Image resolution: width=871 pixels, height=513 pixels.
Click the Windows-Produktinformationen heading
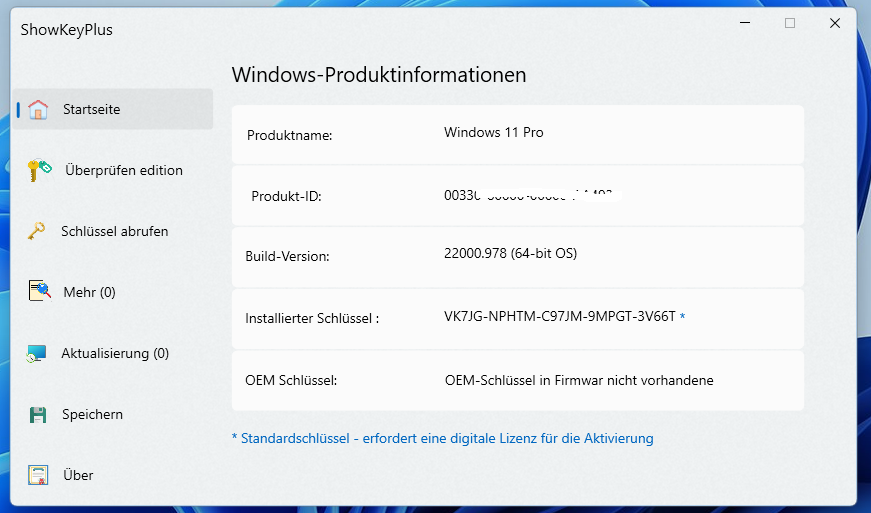pyautogui.click(x=379, y=75)
